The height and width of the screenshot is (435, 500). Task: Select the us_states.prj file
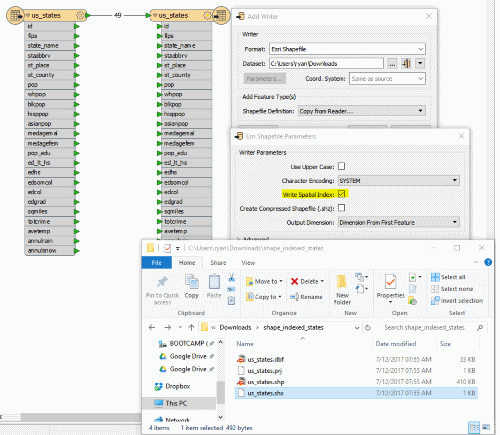click(x=356, y=371)
